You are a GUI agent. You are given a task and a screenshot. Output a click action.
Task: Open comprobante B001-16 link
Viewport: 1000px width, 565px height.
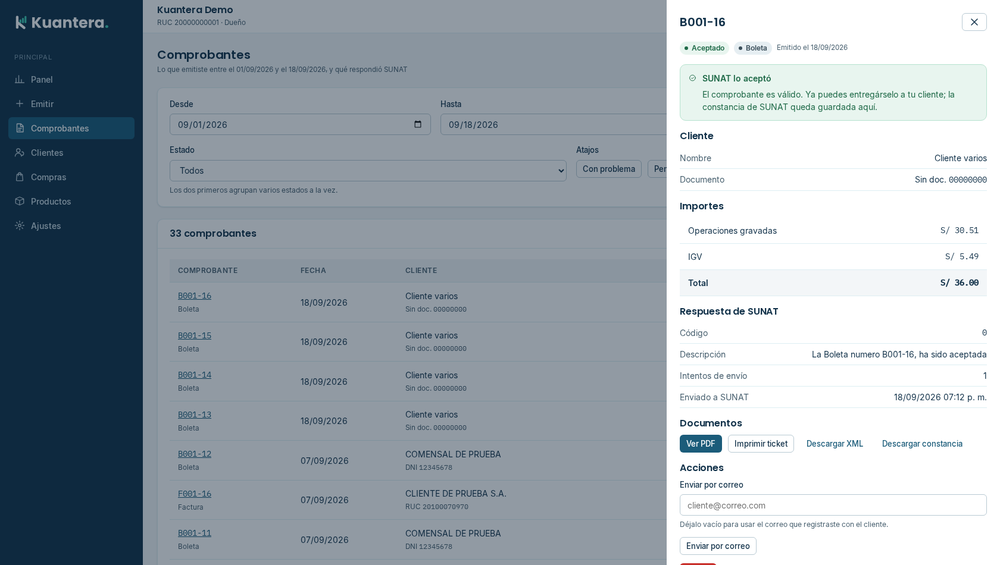pyautogui.click(x=195, y=296)
